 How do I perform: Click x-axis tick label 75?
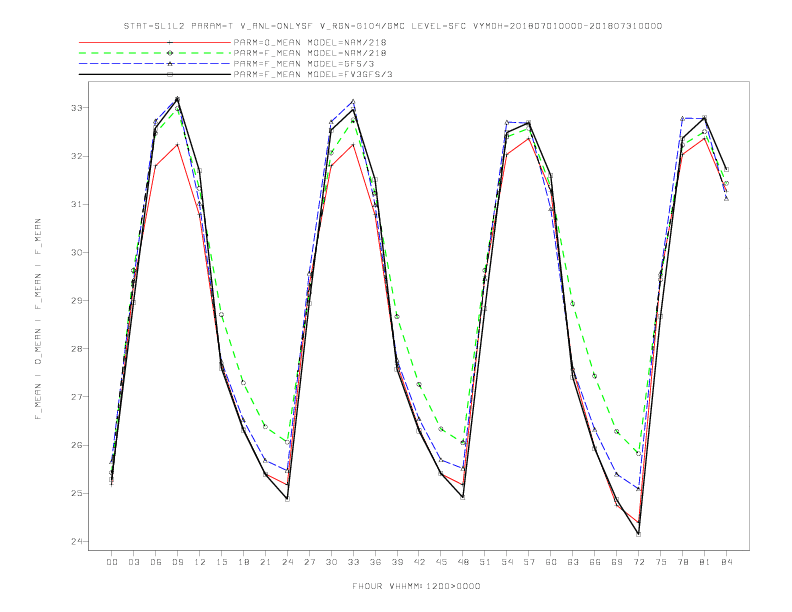click(661, 562)
